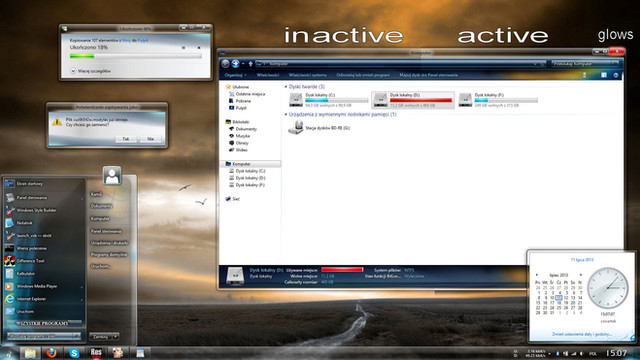Click the Start menu program search field
The width and height of the screenshot is (640, 360).
tap(43, 336)
